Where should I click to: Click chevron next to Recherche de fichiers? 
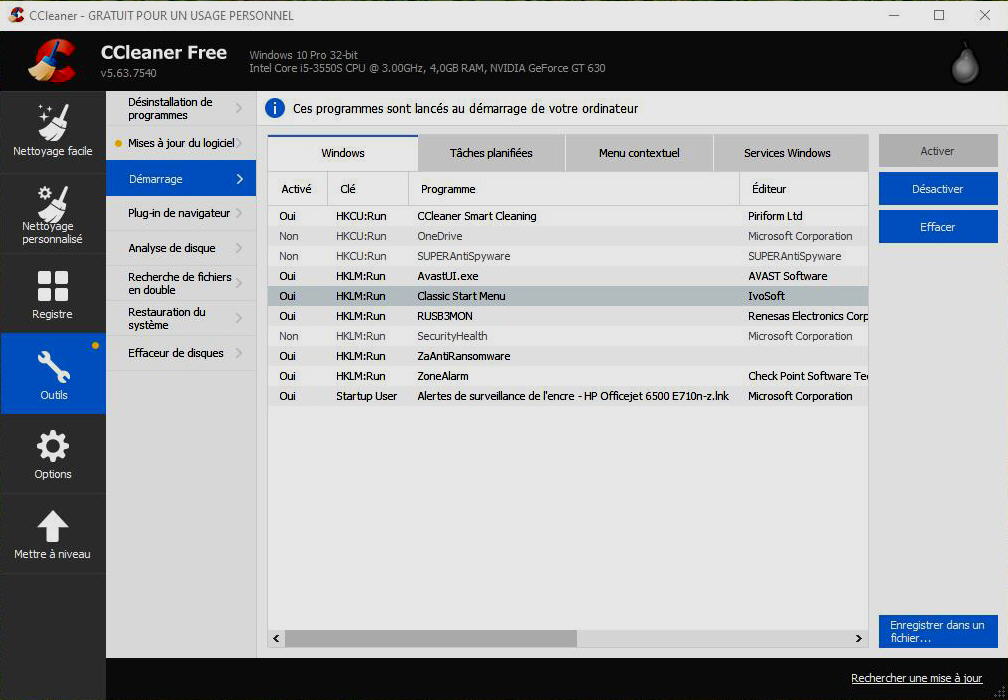tap(240, 283)
